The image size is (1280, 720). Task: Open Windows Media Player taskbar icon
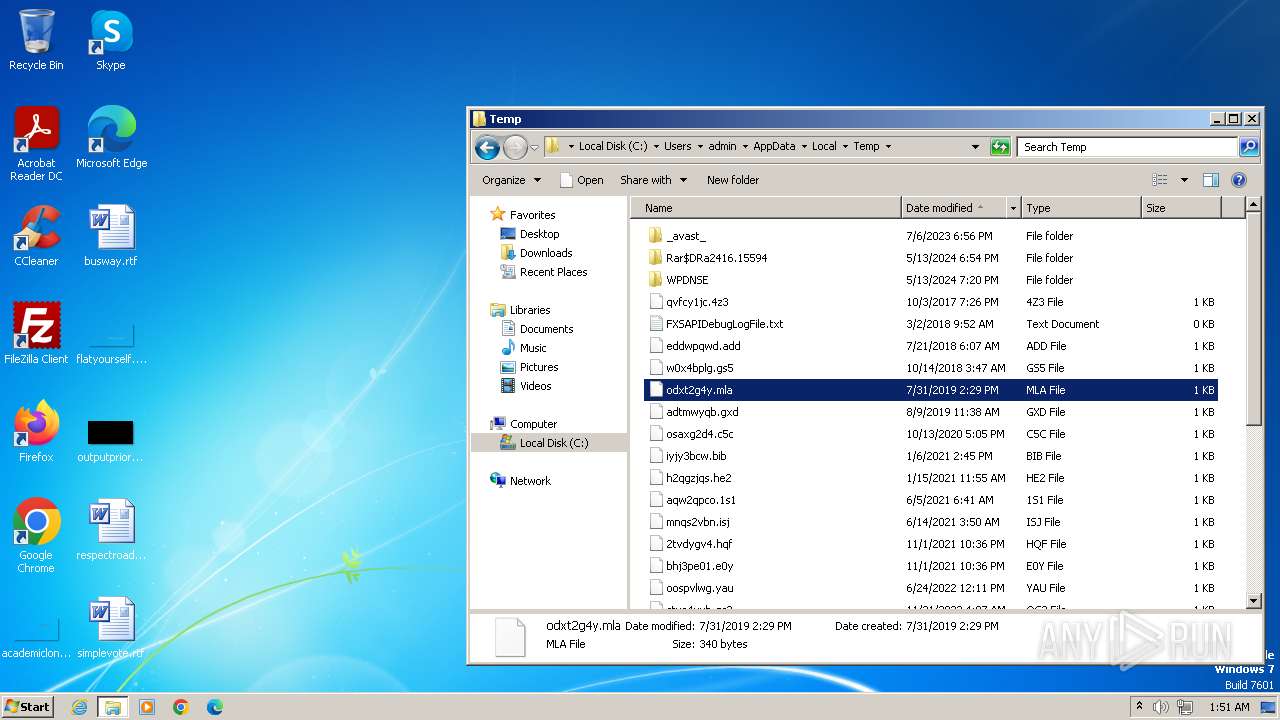point(147,707)
